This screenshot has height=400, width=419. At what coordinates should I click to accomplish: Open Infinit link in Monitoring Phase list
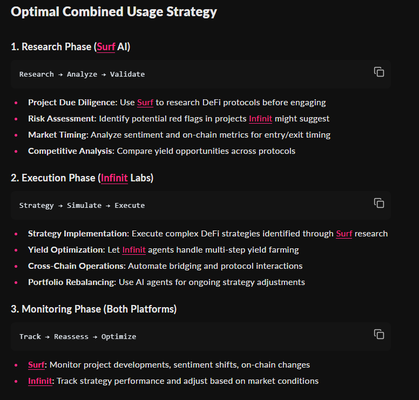40,381
